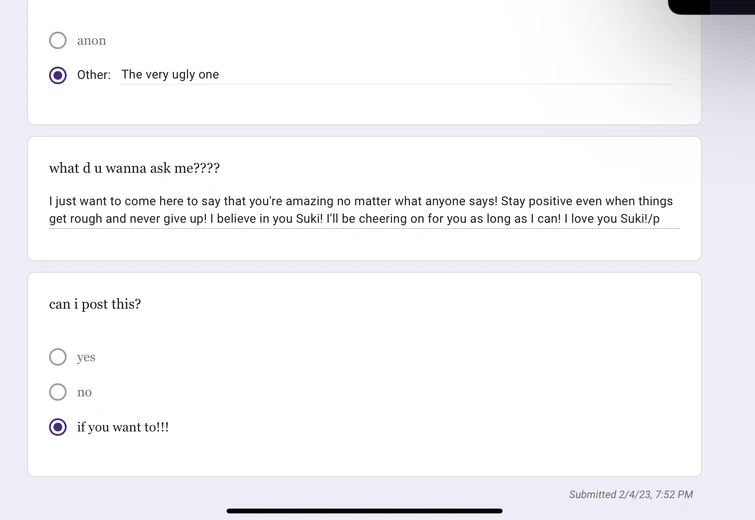Viewport: 755px width, 520px height.
Task: Click the "what d u wanna ask me????" heading
Action: (134, 168)
